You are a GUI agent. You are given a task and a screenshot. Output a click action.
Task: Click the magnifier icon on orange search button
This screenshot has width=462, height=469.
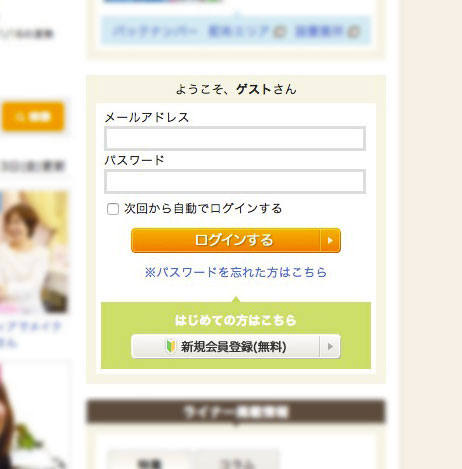[20, 117]
